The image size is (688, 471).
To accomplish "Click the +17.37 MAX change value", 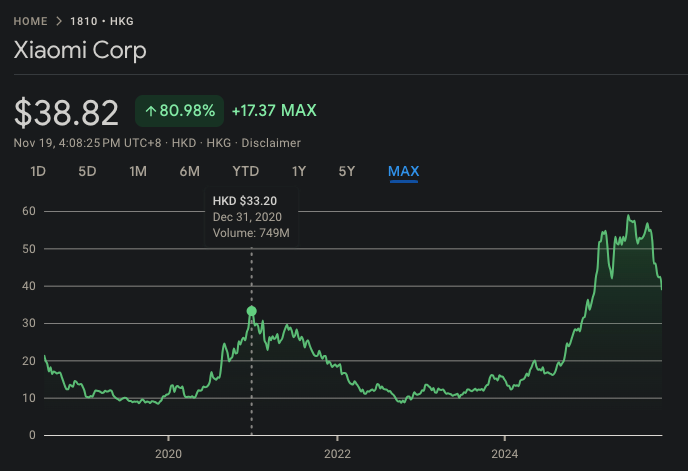I will [274, 111].
